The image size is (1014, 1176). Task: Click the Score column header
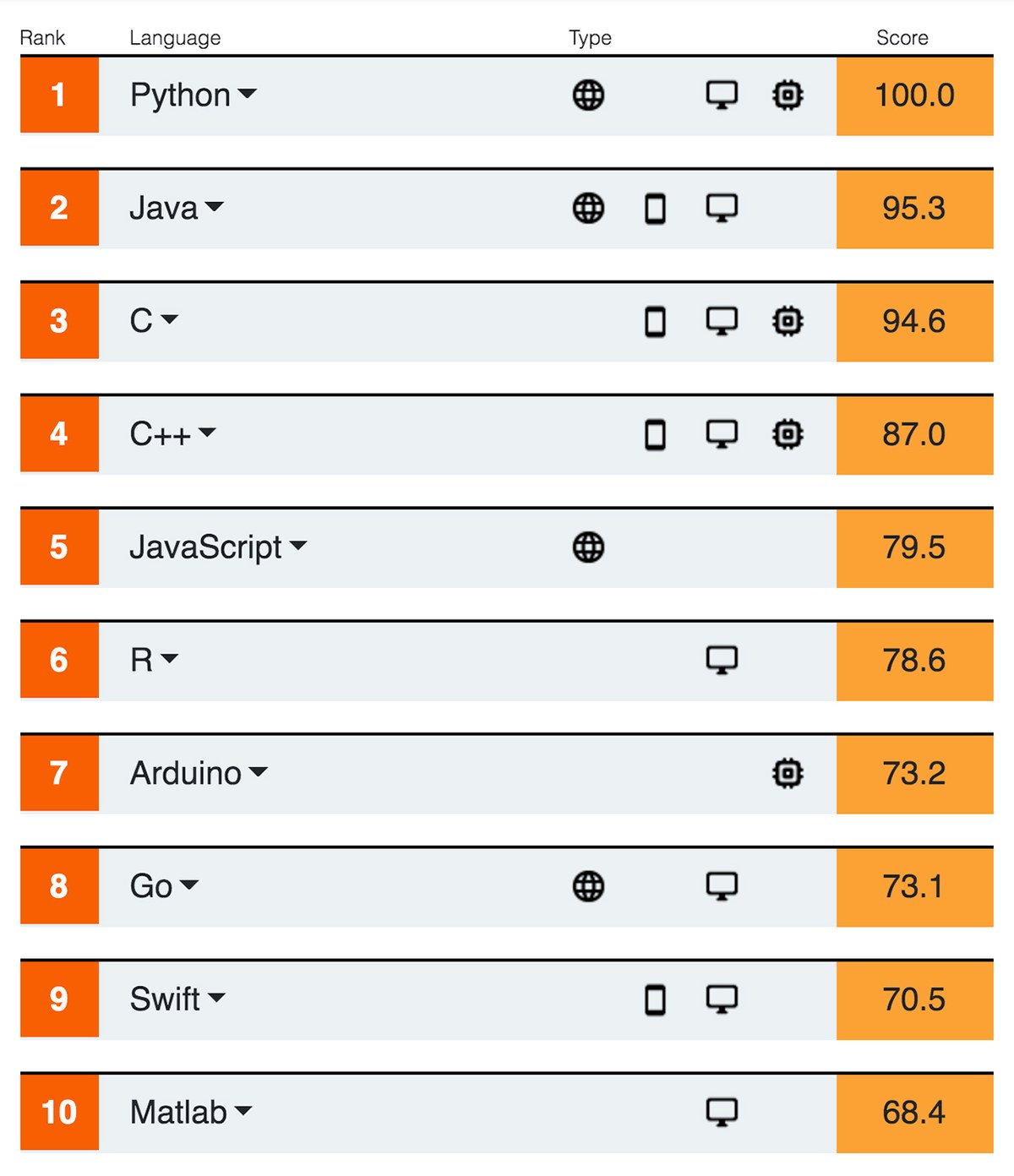[x=902, y=38]
